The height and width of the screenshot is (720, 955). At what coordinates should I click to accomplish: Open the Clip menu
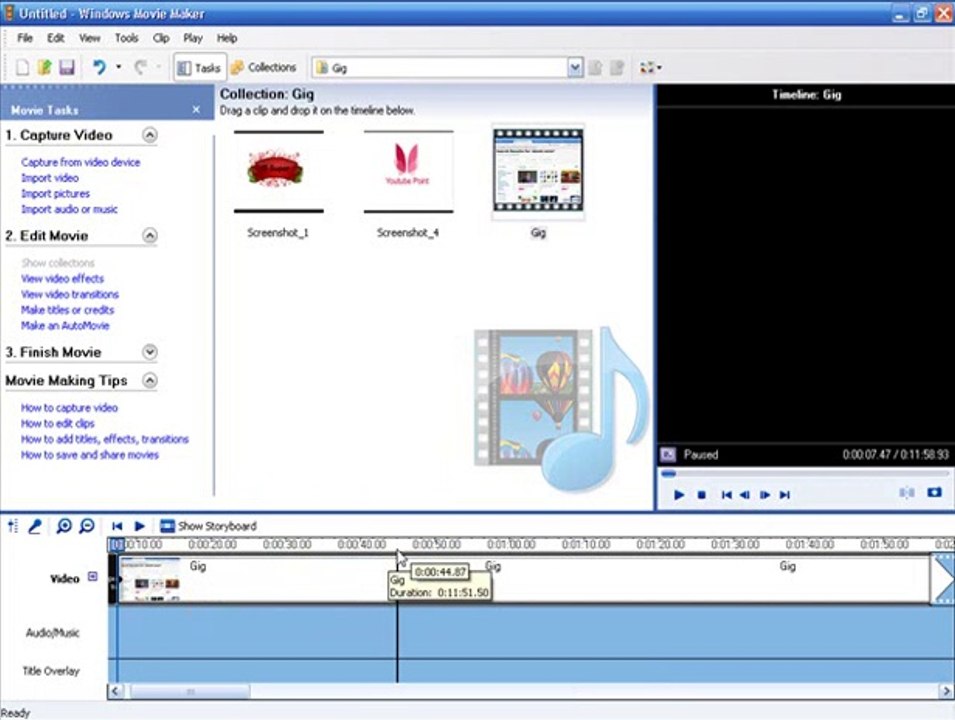pos(161,38)
